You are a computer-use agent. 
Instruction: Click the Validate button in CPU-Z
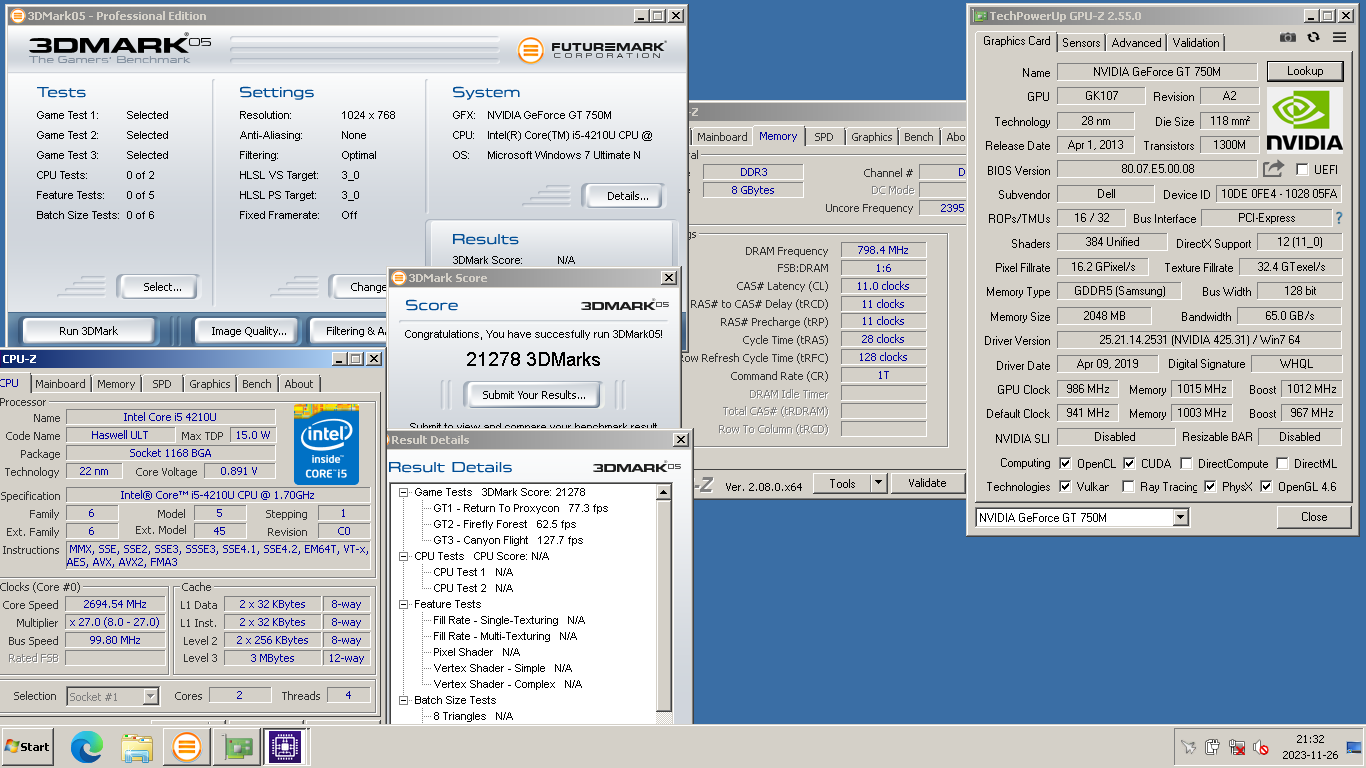(x=927, y=483)
